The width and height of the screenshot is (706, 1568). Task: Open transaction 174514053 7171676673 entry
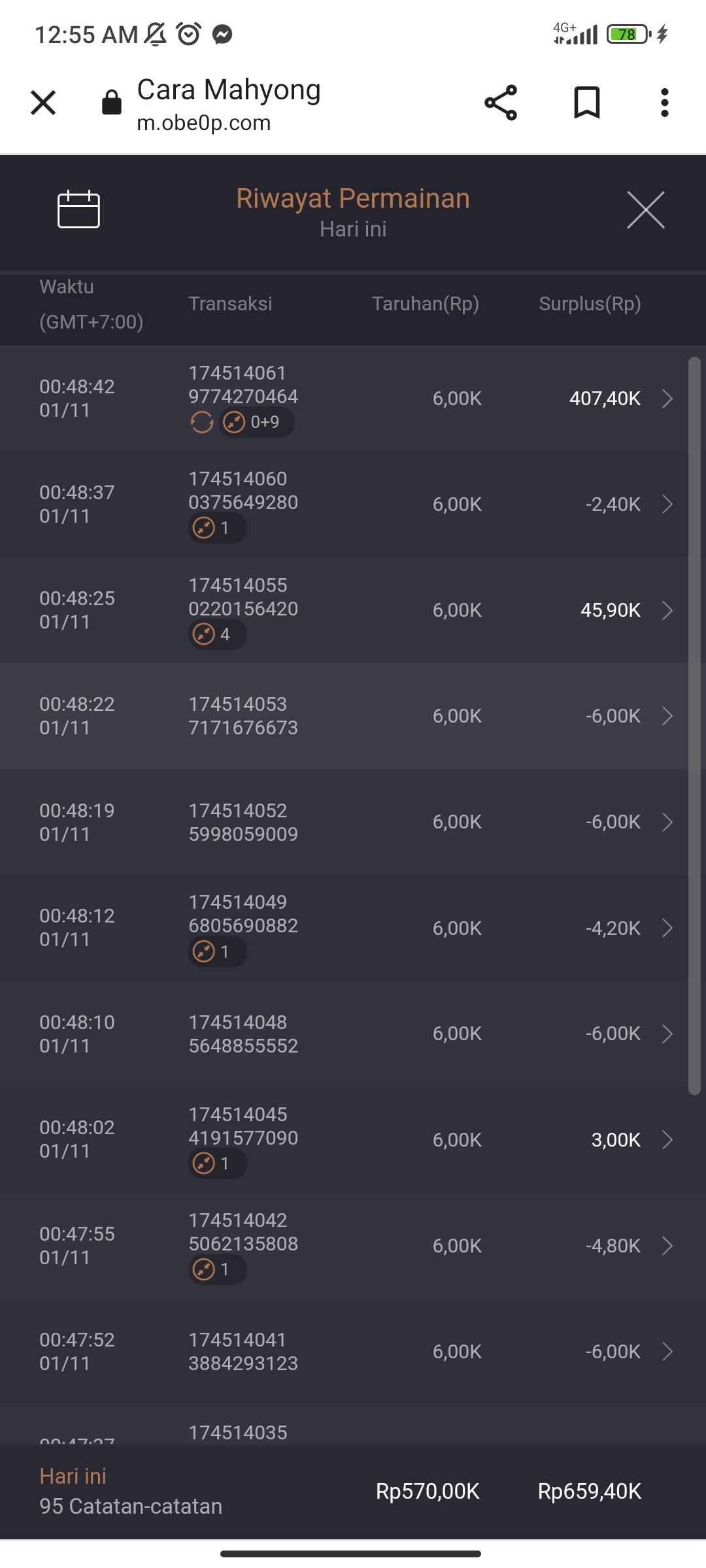click(243, 716)
